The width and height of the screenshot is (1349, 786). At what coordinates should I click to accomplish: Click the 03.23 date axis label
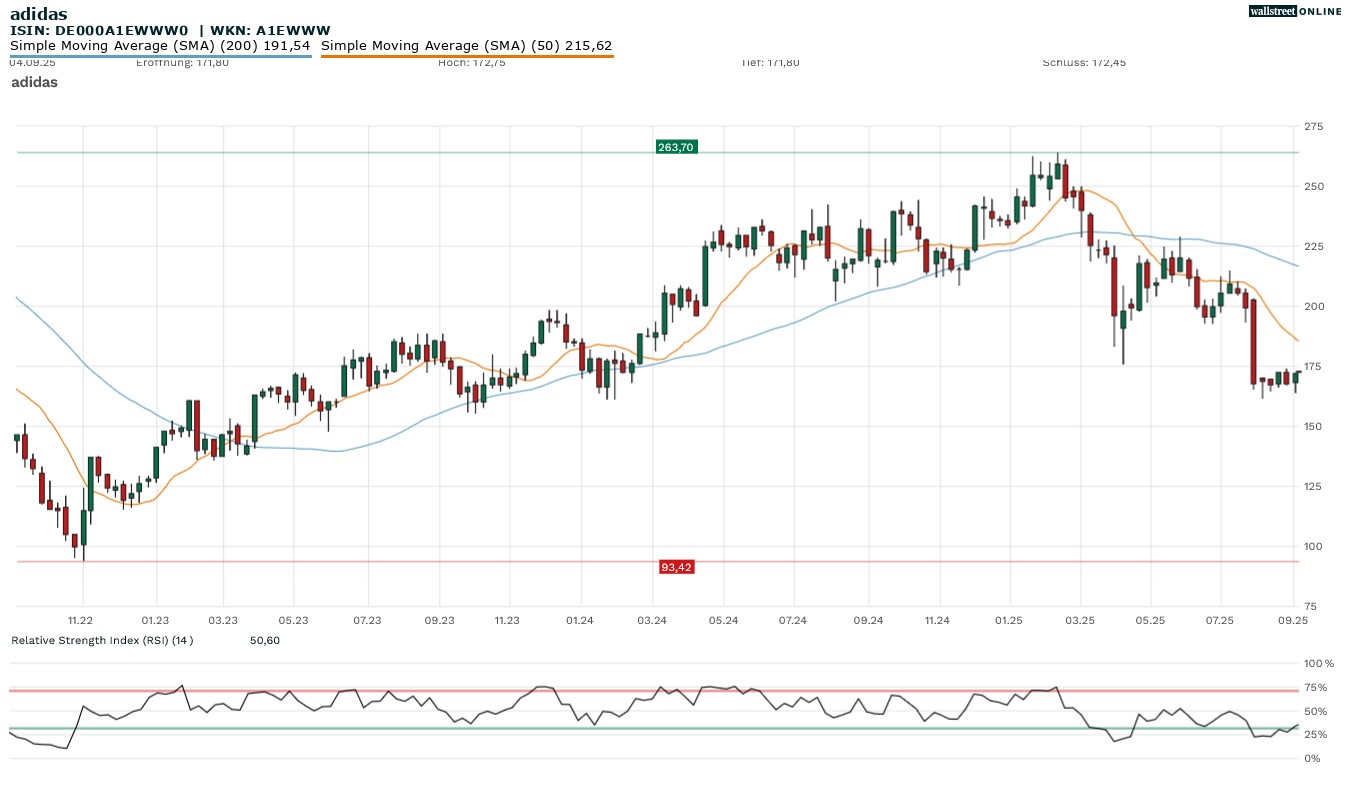[223, 621]
